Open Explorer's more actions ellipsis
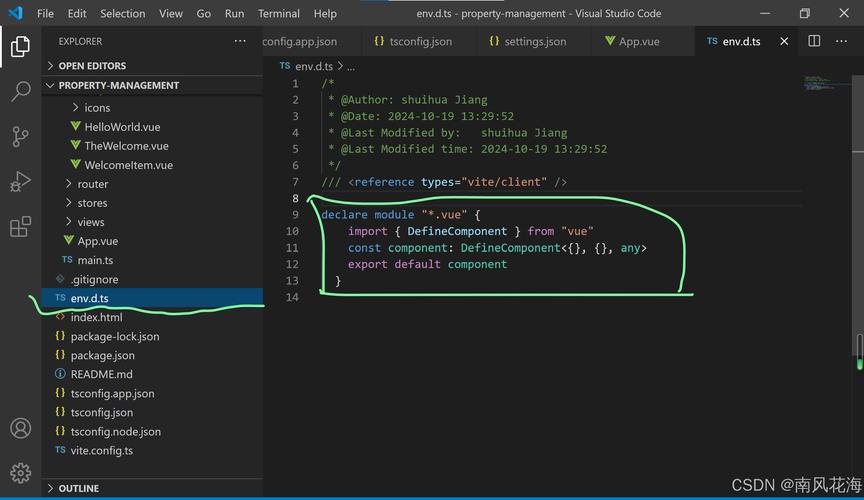The width and height of the screenshot is (864, 500). click(x=240, y=41)
